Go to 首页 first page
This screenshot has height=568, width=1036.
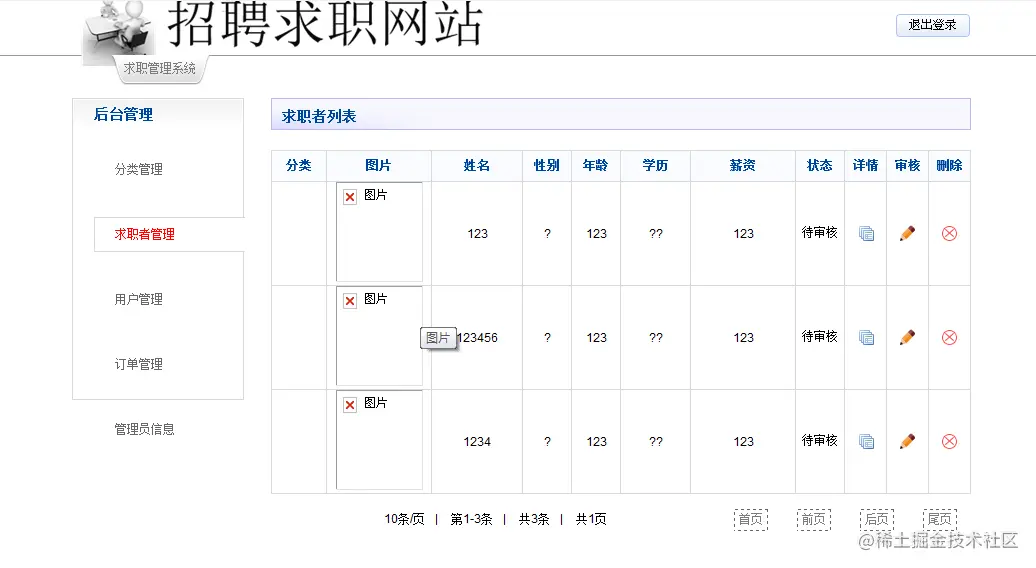click(751, 520)
